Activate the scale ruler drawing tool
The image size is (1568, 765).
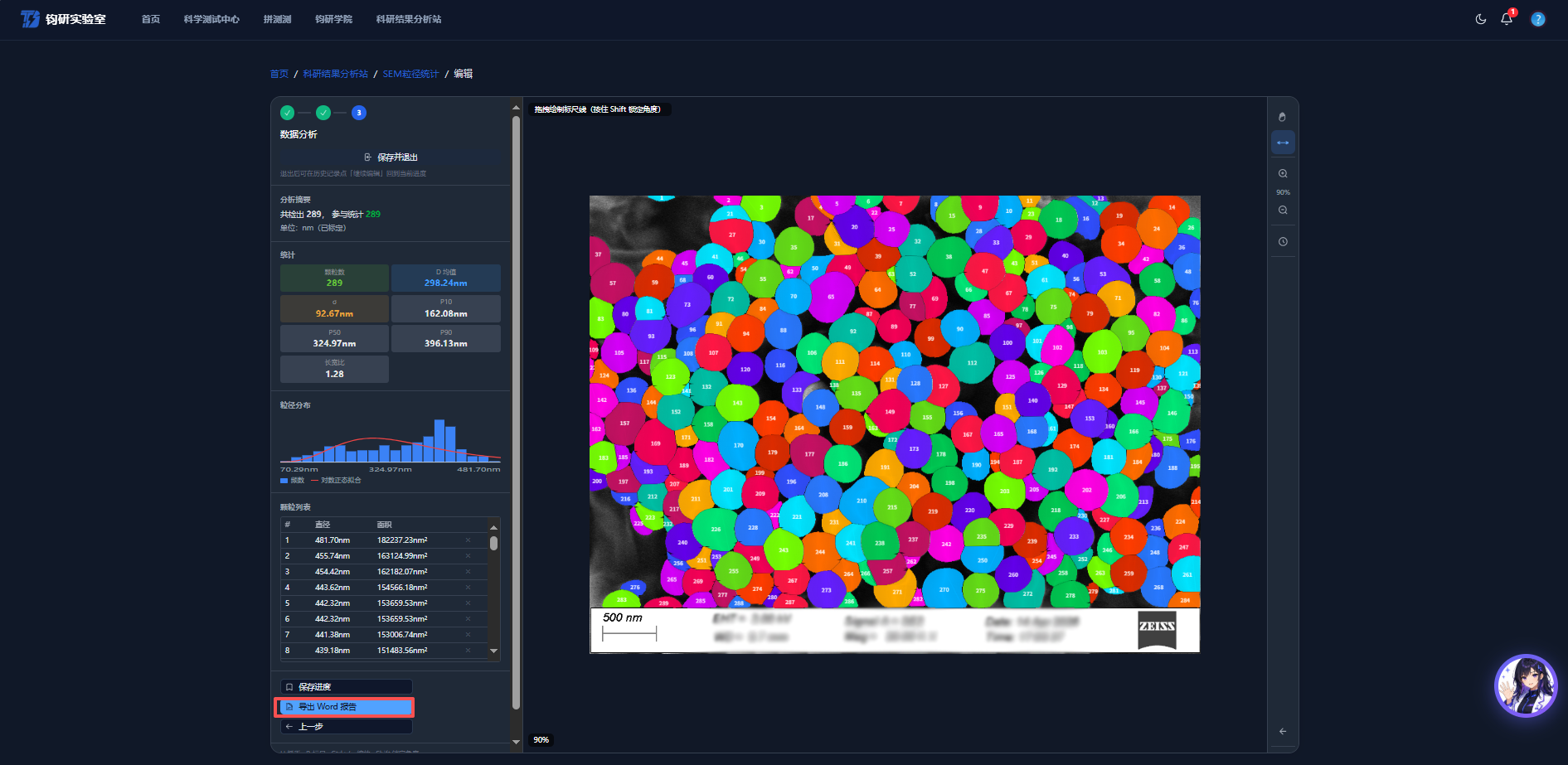1283,143
